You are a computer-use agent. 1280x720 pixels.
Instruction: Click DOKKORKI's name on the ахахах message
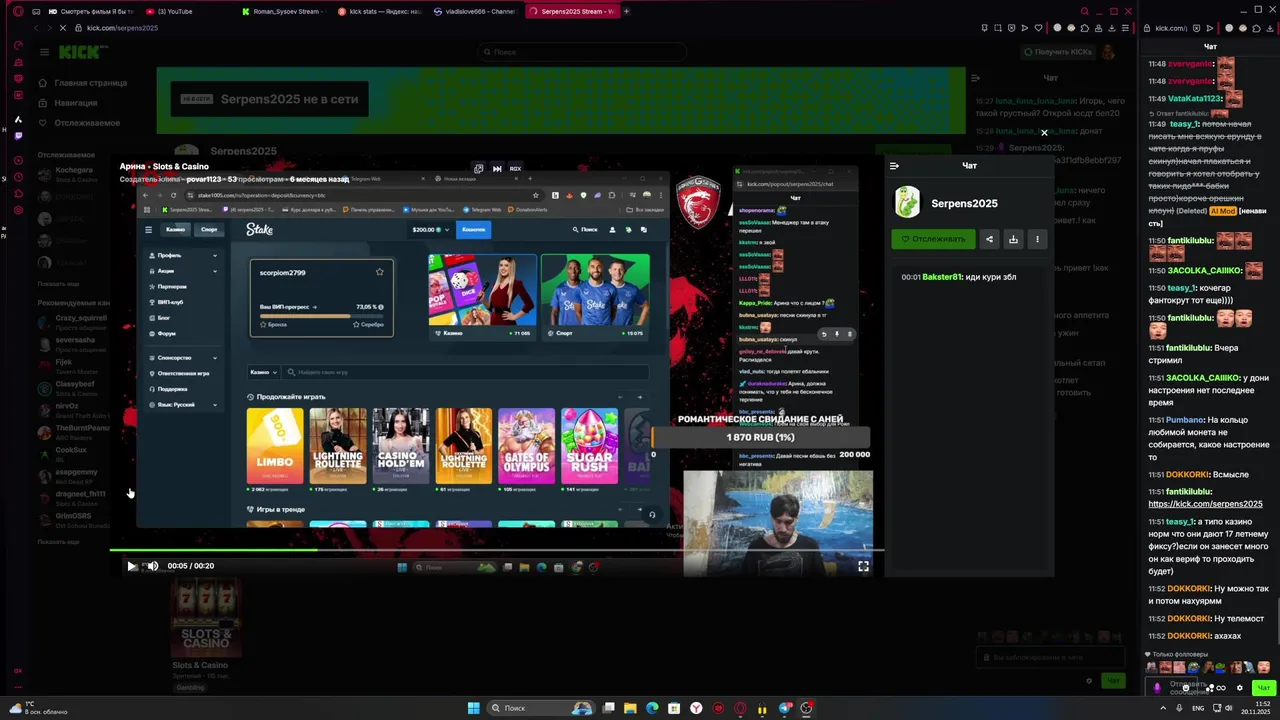tap(1189, 636)
